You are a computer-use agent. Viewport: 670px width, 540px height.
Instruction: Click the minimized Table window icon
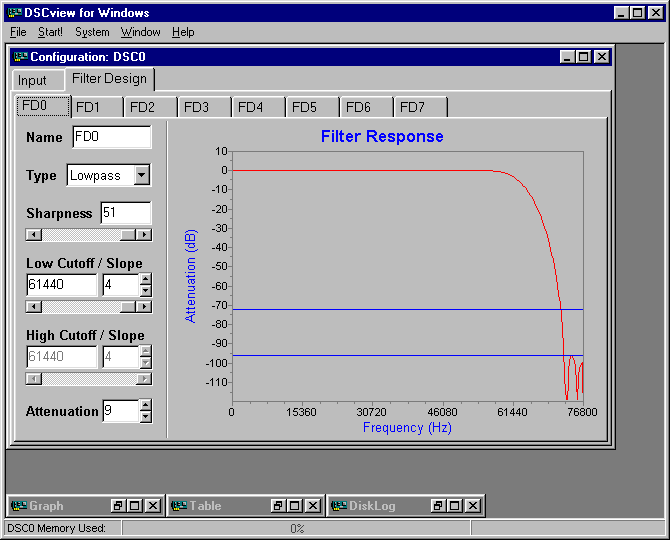[x=179, y=506]
